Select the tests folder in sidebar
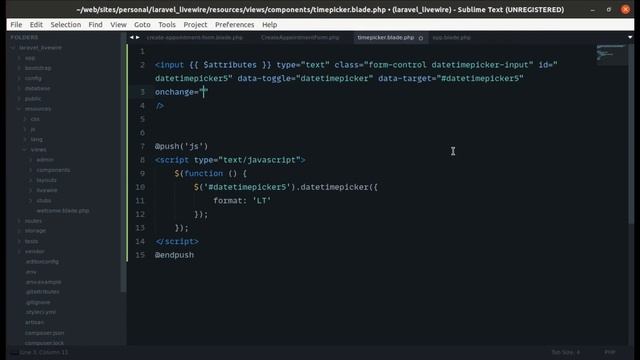Viewport: 640px width, 360px height. [x=31, y=241]
